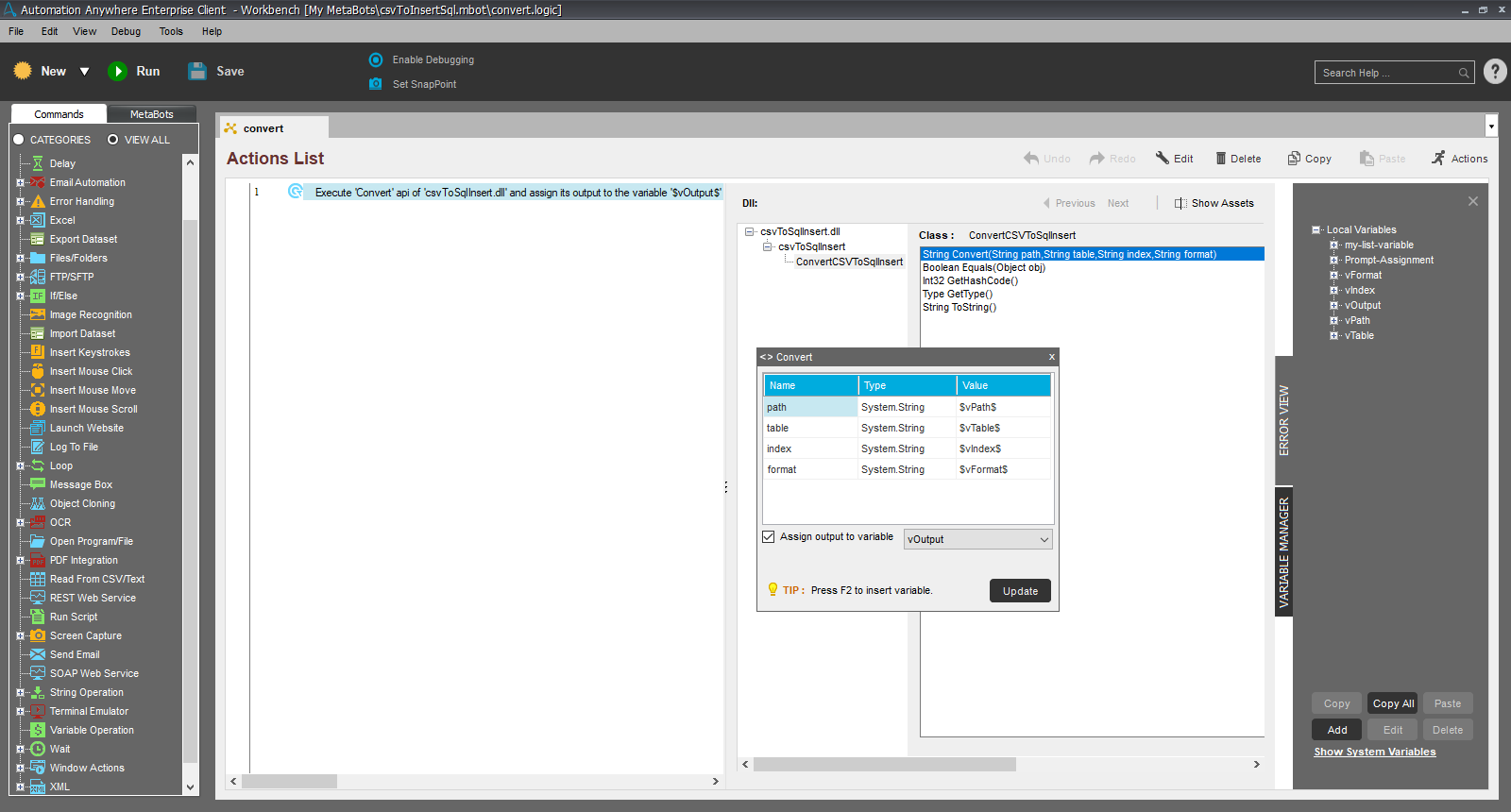Click the Edit pencil icon
The height and width of the screenshot is (812, 1511).
[x=1163, y=158]
